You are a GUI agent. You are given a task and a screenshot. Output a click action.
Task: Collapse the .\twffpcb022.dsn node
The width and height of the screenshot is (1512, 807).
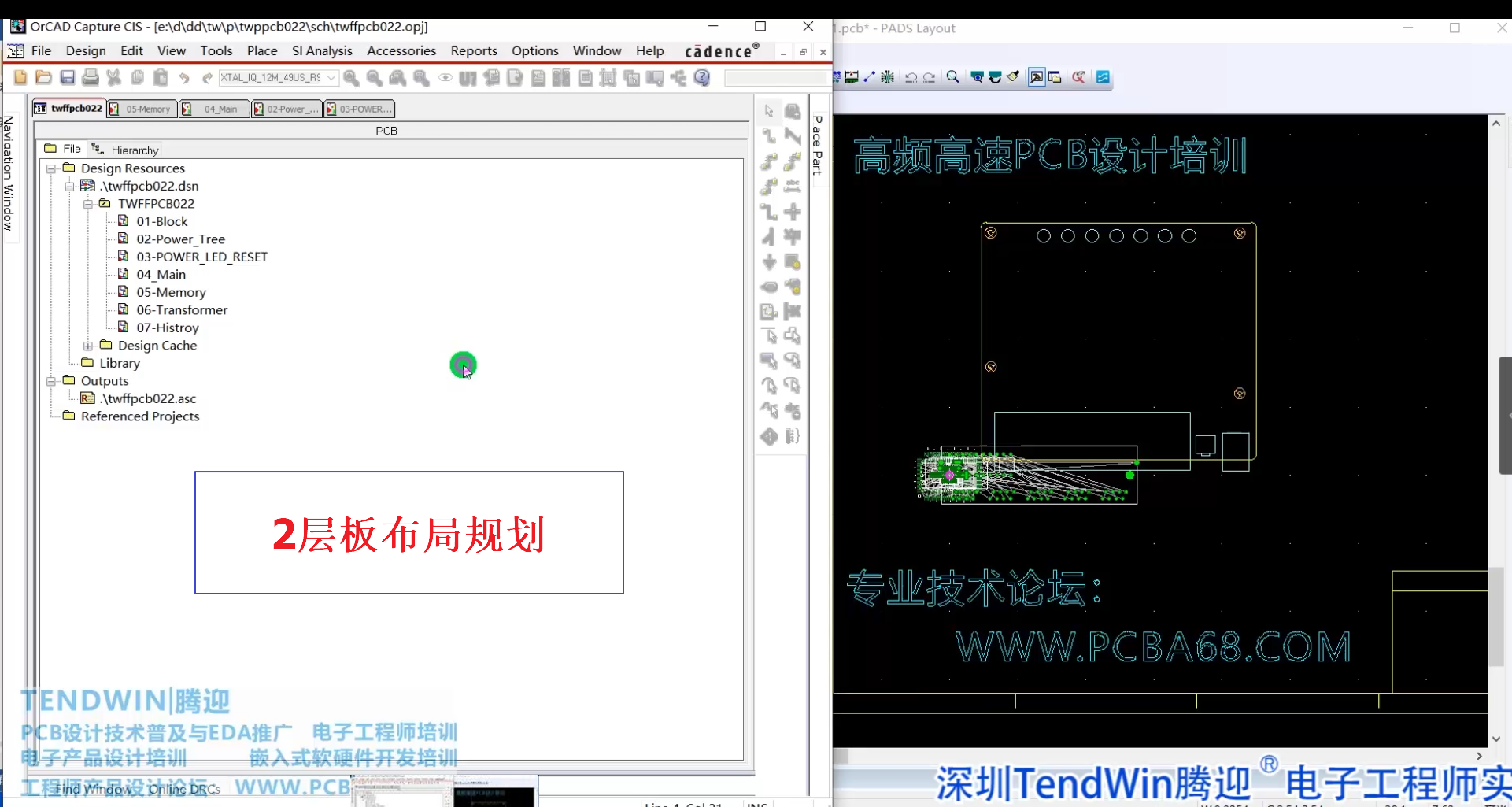(x=69, y=187)
